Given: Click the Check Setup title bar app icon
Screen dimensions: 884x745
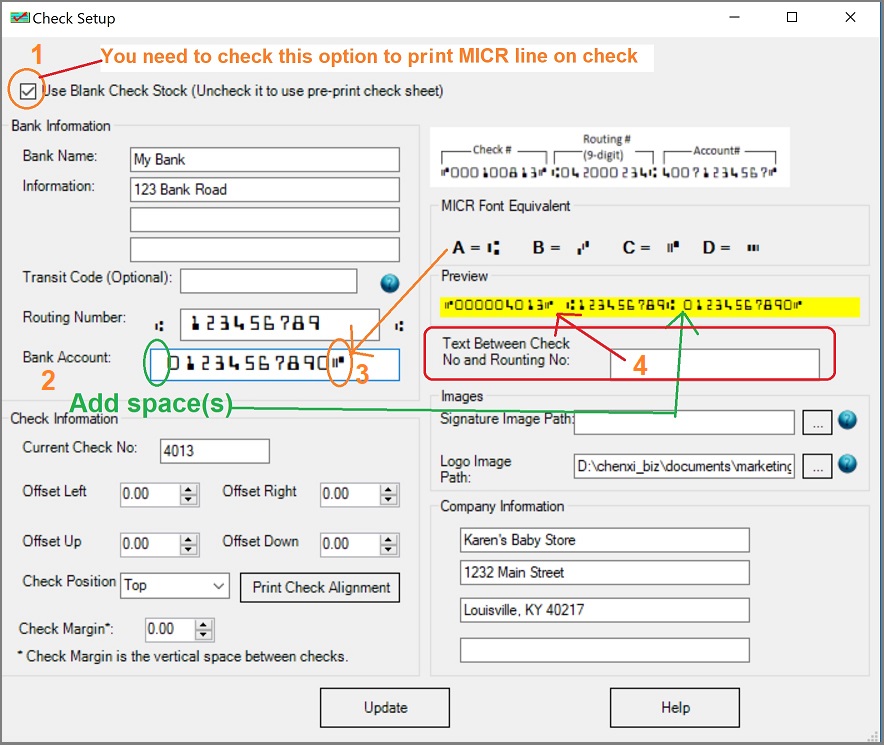Looking at the screenshot, I should pyautogui.click(x=17, y=18).
